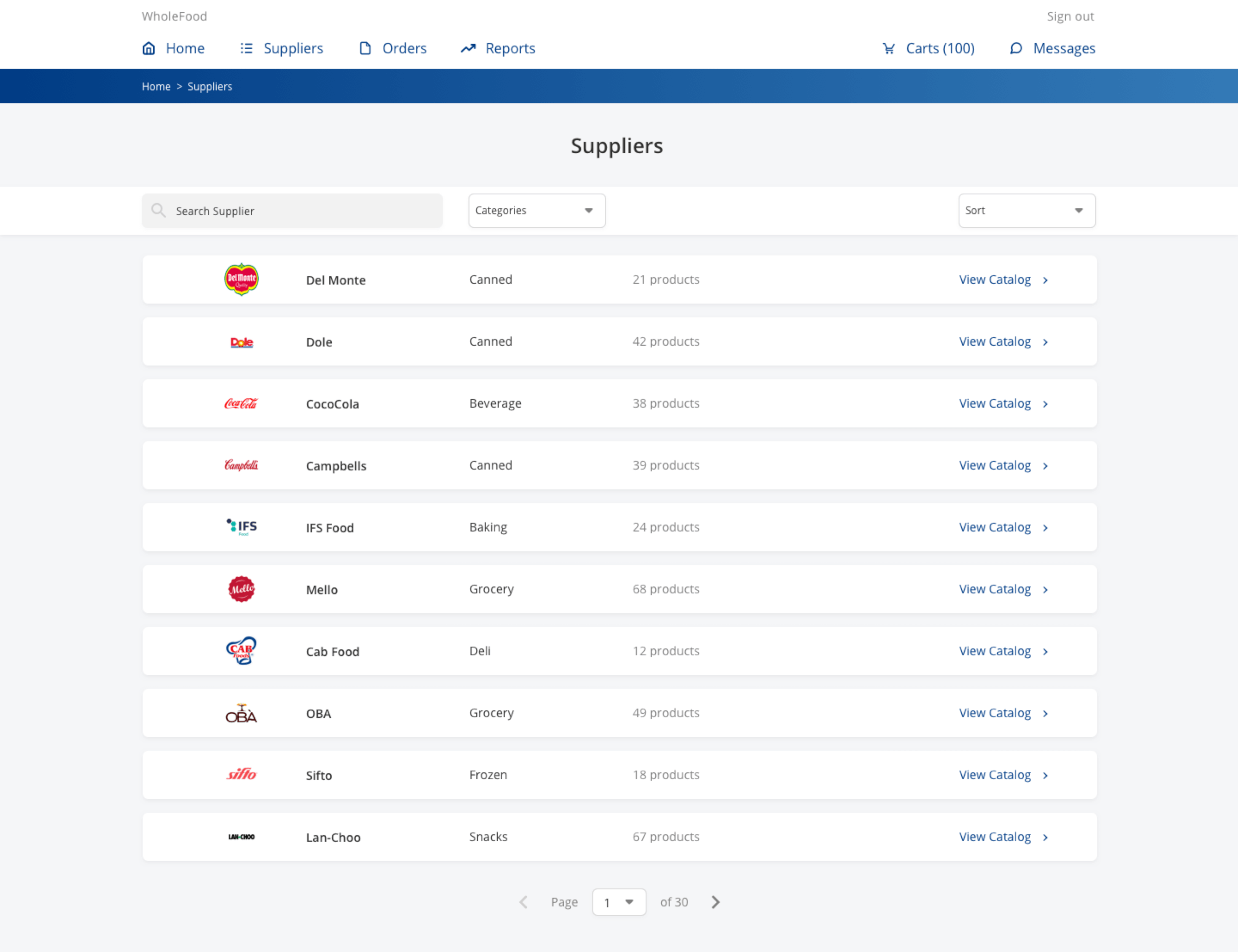
Task: Click the Reports trend arrow icon
Action: (468, 48)
